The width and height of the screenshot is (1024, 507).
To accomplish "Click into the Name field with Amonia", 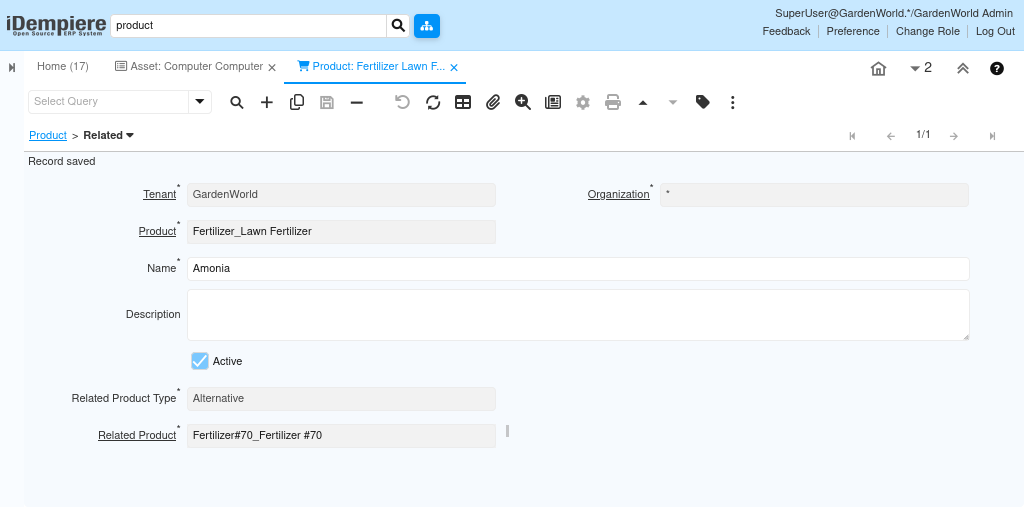I will (x=577, y=269).
